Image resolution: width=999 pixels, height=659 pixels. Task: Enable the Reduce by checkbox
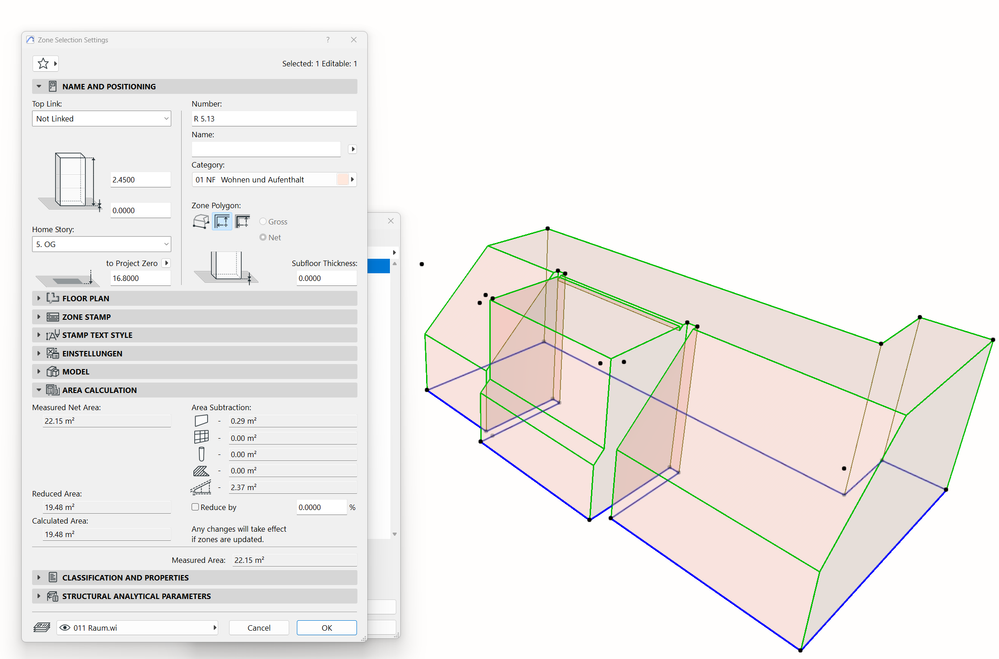195,507
